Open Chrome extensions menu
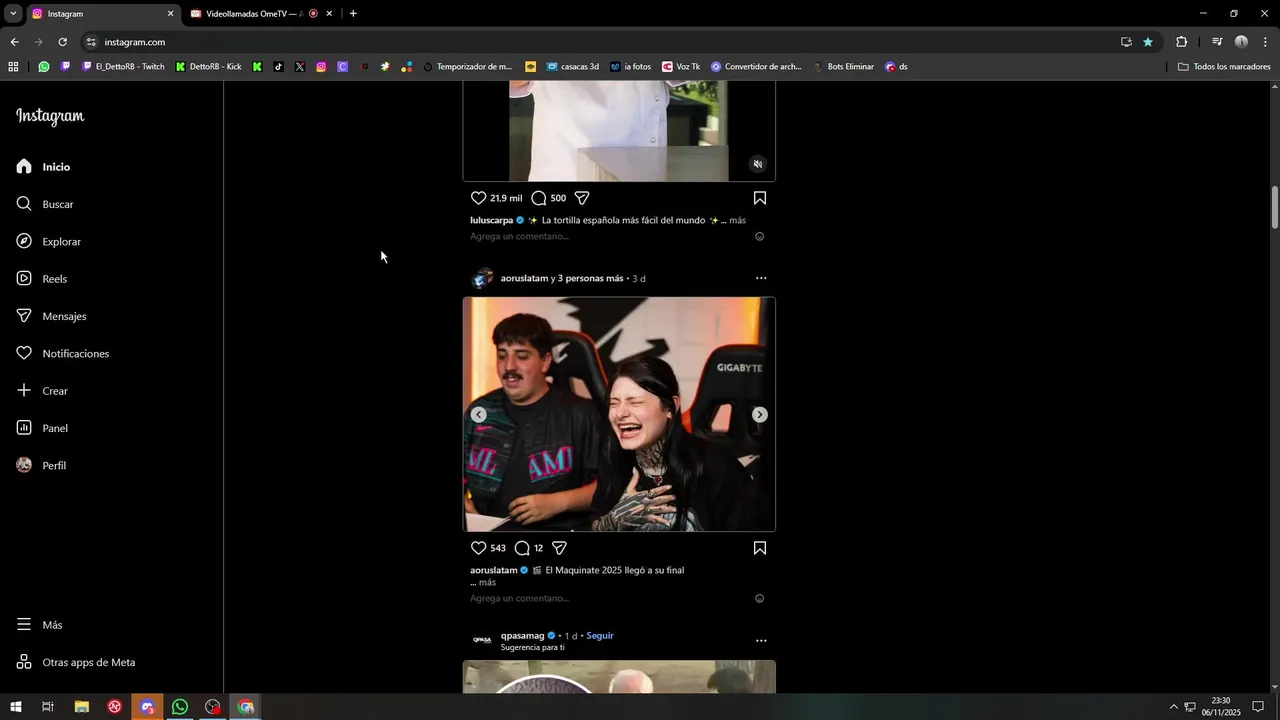1280x720 pixels. click(x=1181, y=42)
